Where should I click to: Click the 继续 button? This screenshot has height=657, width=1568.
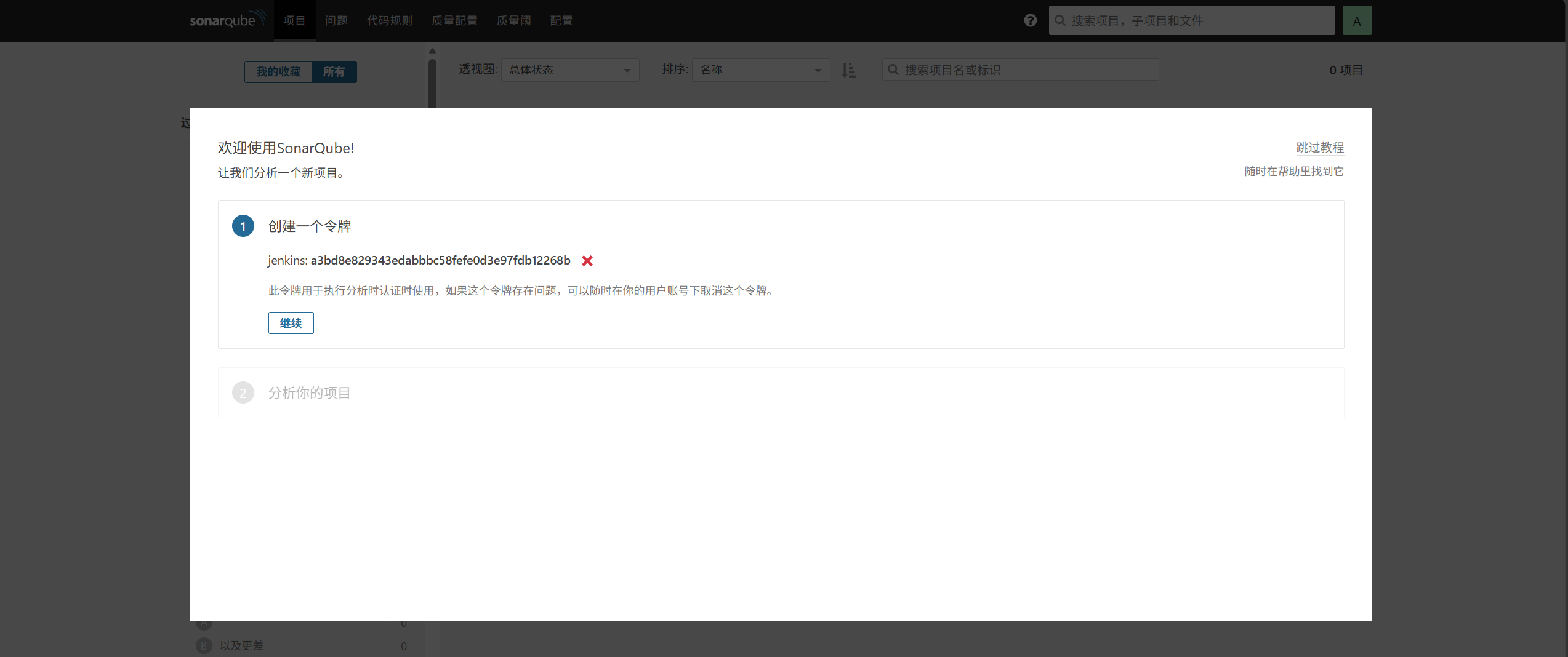(x=291, y=323)
